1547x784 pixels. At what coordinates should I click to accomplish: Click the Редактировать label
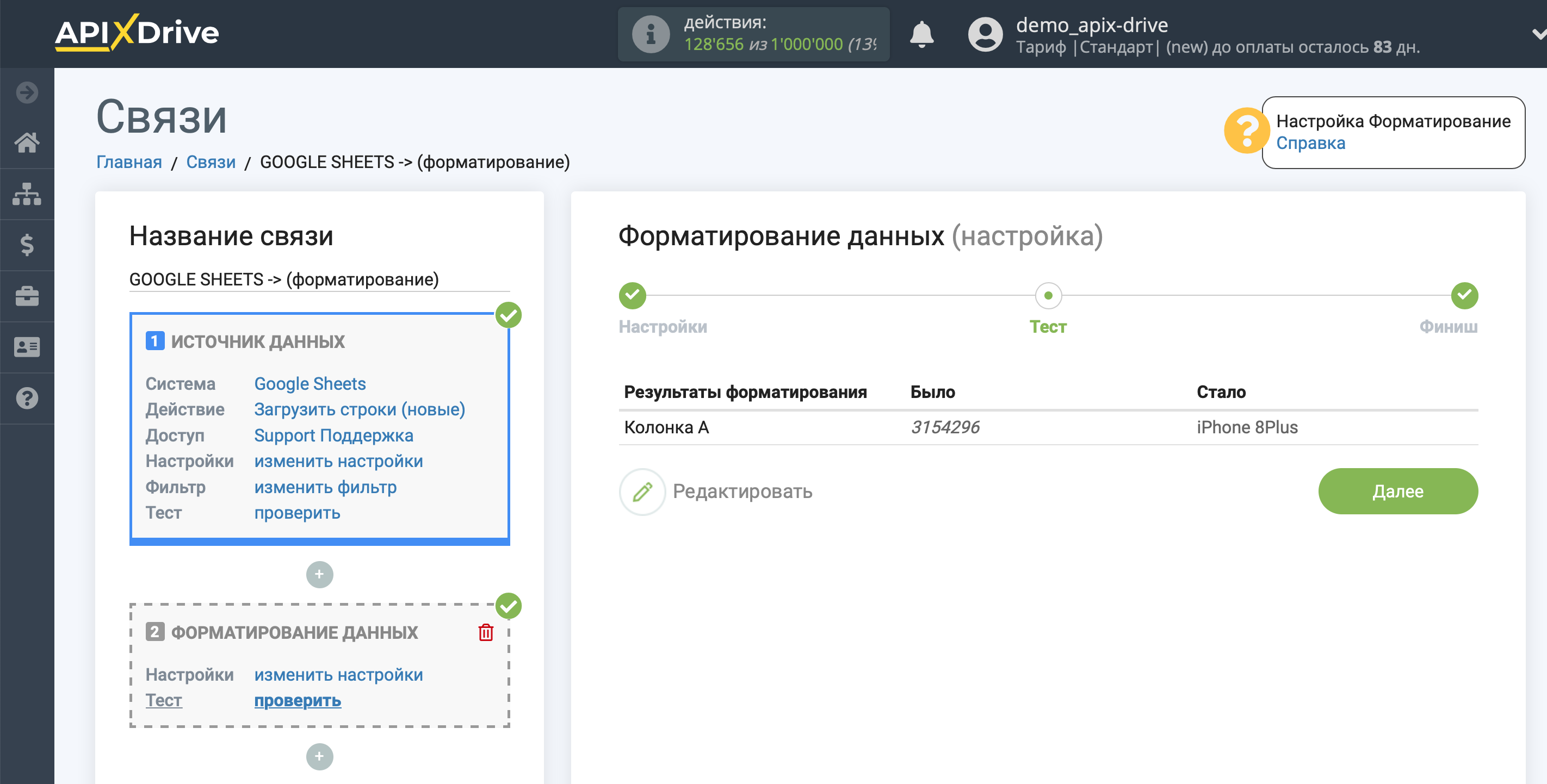(x=742, y=491)
